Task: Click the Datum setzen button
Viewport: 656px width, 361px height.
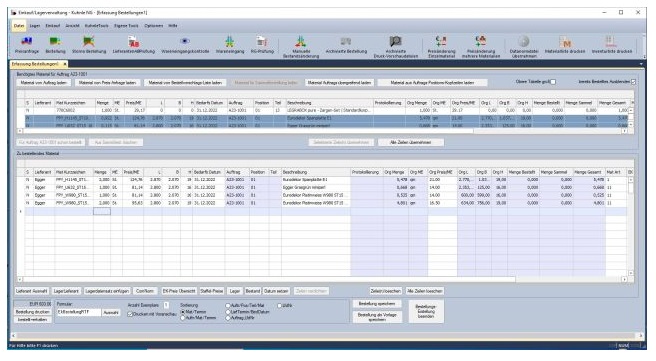Action: (x=276, y=291)
